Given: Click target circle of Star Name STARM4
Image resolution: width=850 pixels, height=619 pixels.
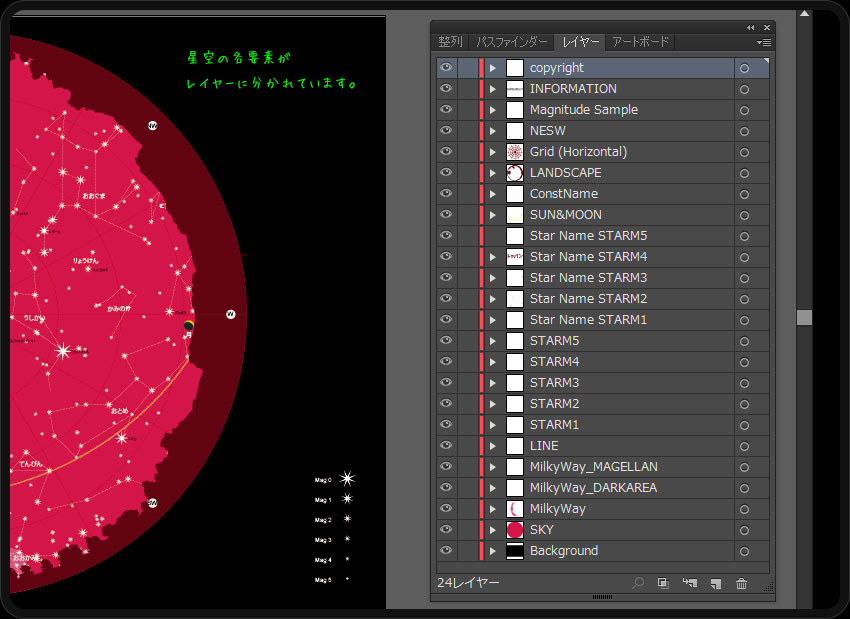Looking at the screenshot, I should pyautogui.click(x=744, y=257).
